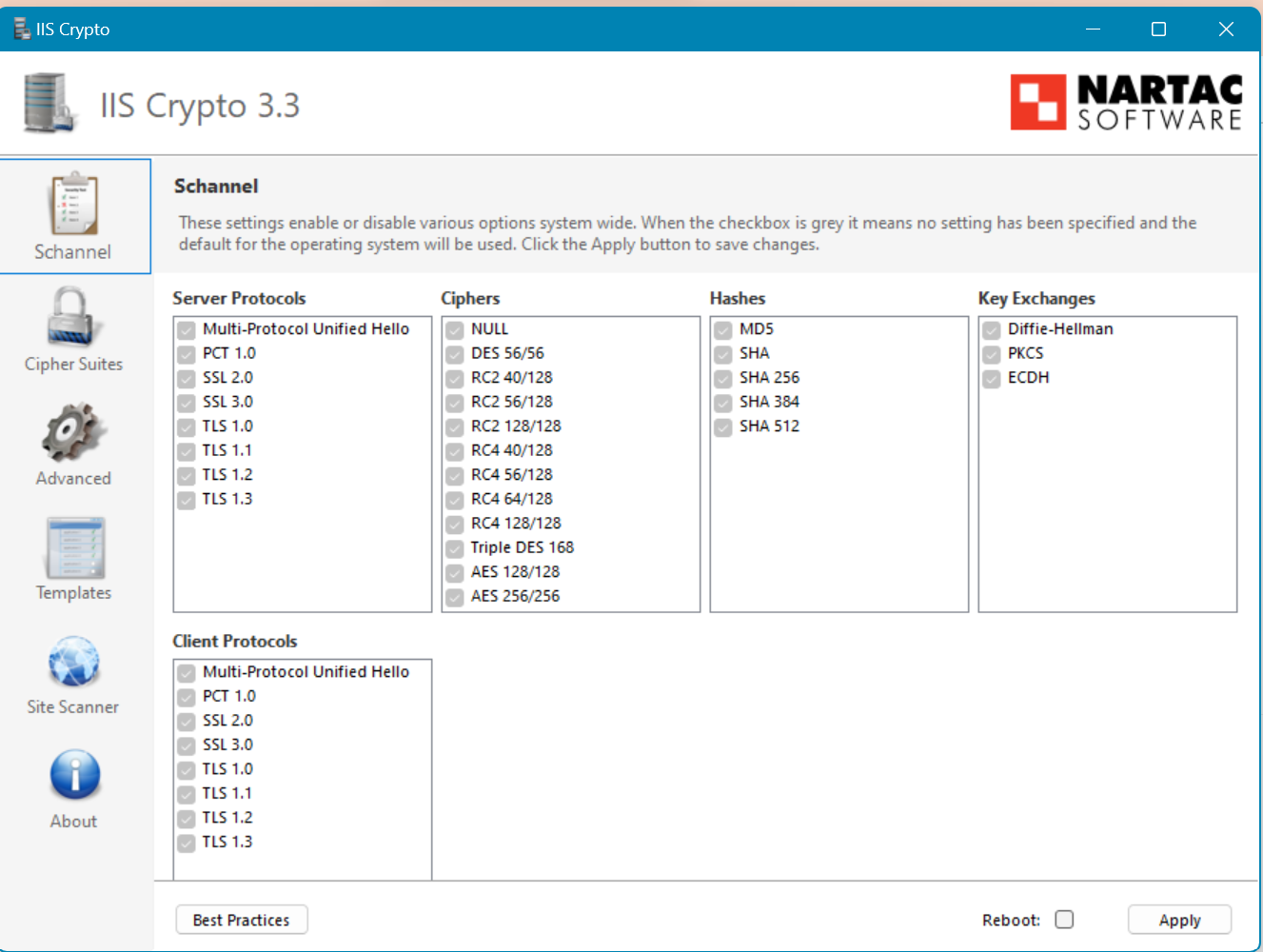1263x952 pixels.
Task: Click the Best Practices button
Action: pyautogui.click(x=241, y=920)
